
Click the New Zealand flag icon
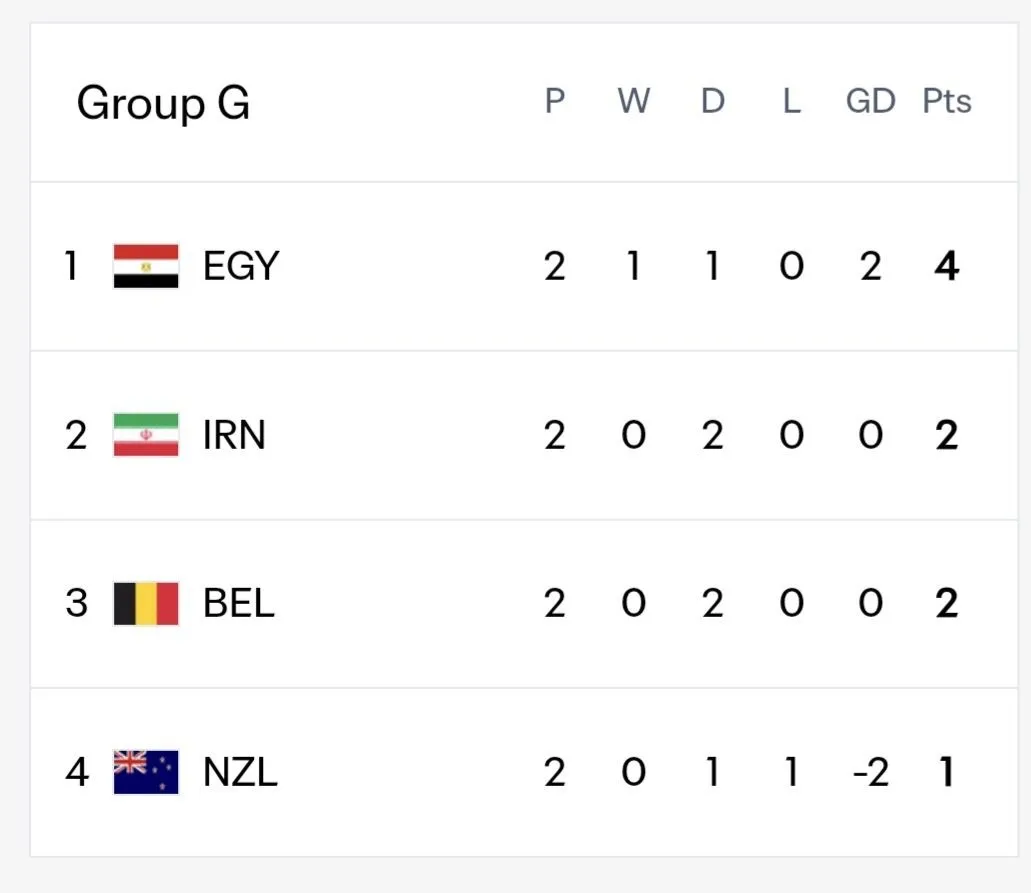click(x=146, y=772)
